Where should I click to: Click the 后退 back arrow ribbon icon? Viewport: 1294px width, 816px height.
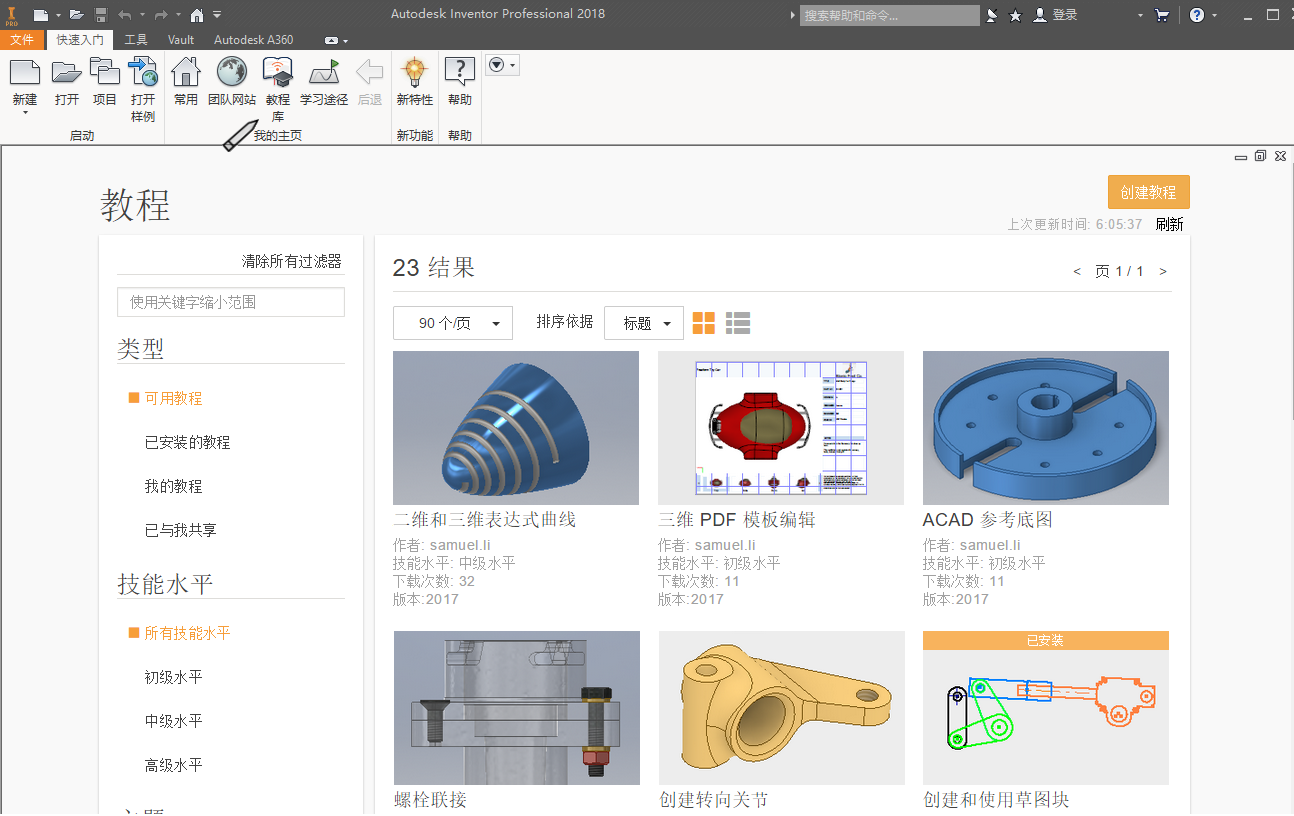pos(370,72)
